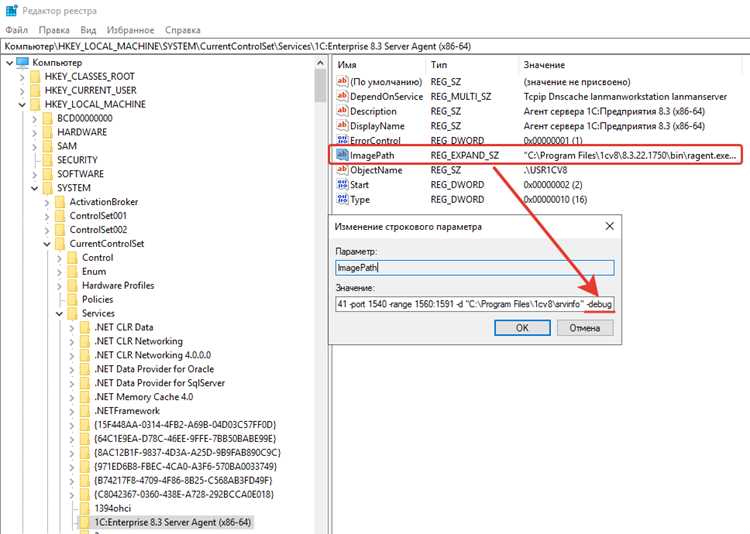Open the Правка menu
Screen dimensions: 750x534
pyautogui.click(x=54, y=30)
